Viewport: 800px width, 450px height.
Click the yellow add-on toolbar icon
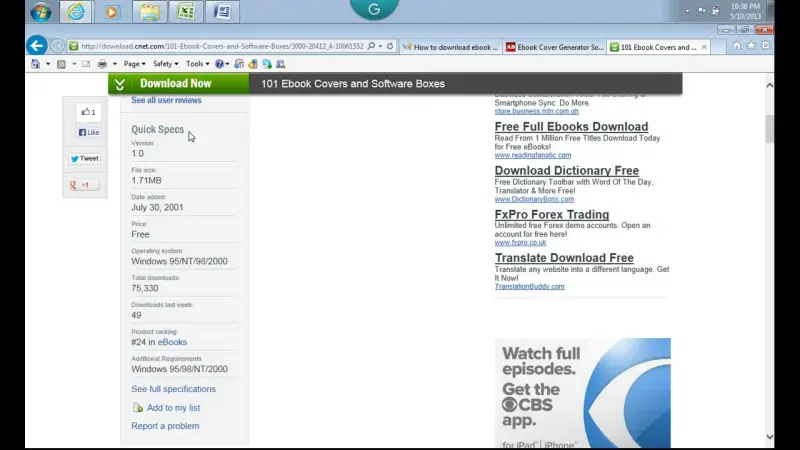253,64
